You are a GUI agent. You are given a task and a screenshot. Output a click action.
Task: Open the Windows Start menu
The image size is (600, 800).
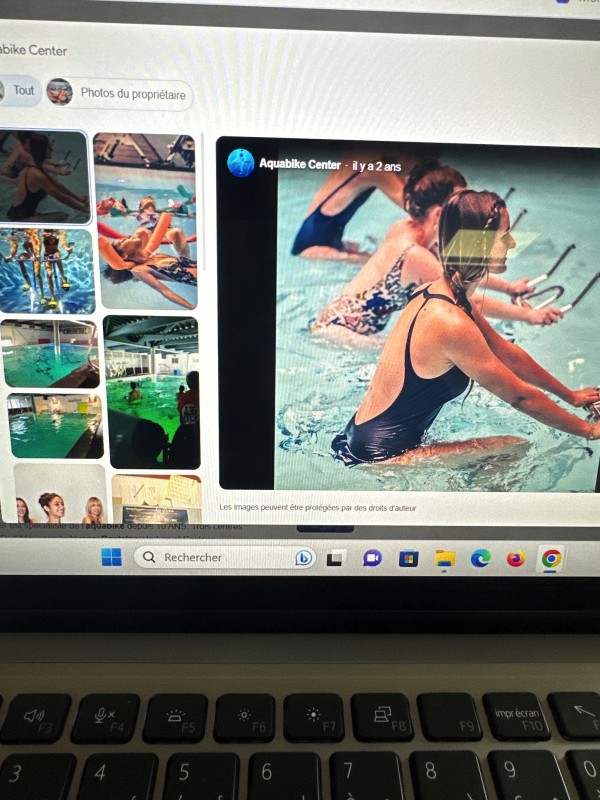click(x=111, y=557)
